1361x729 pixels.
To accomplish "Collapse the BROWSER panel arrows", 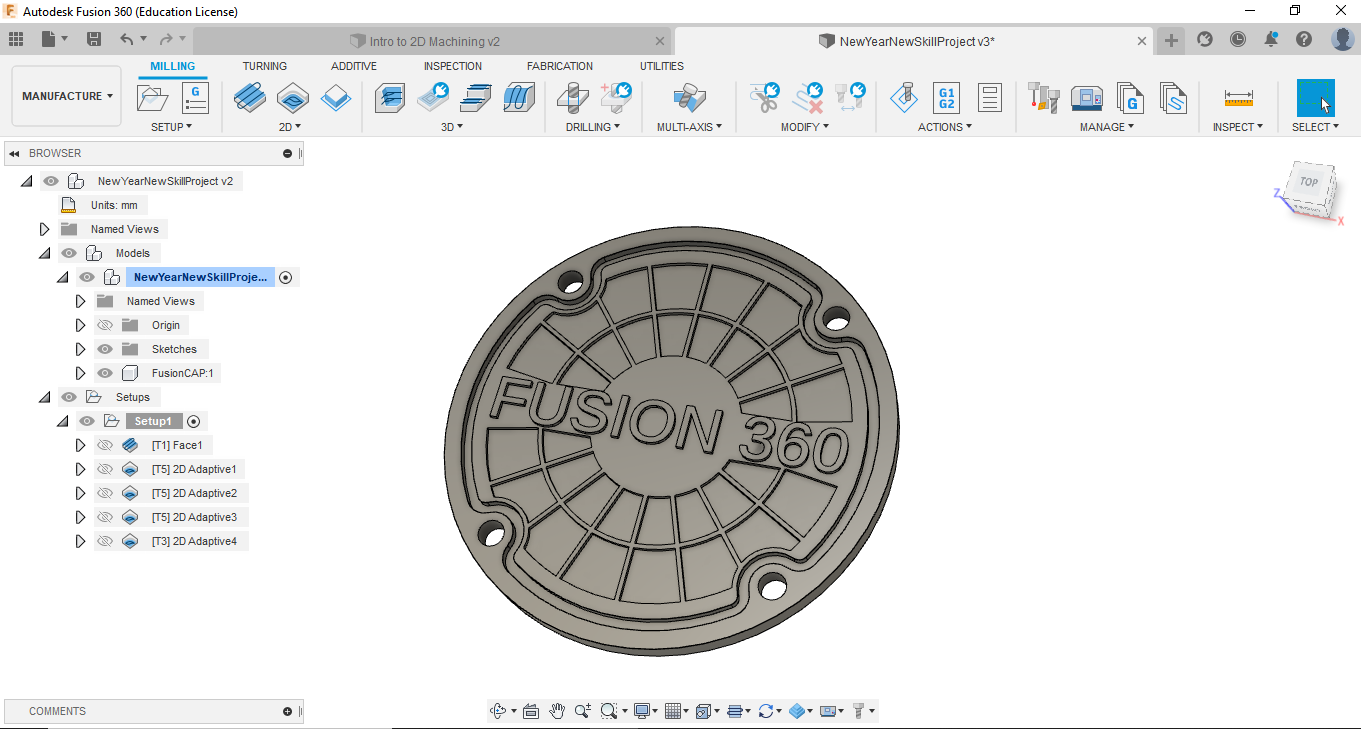I will pos(14,153).
